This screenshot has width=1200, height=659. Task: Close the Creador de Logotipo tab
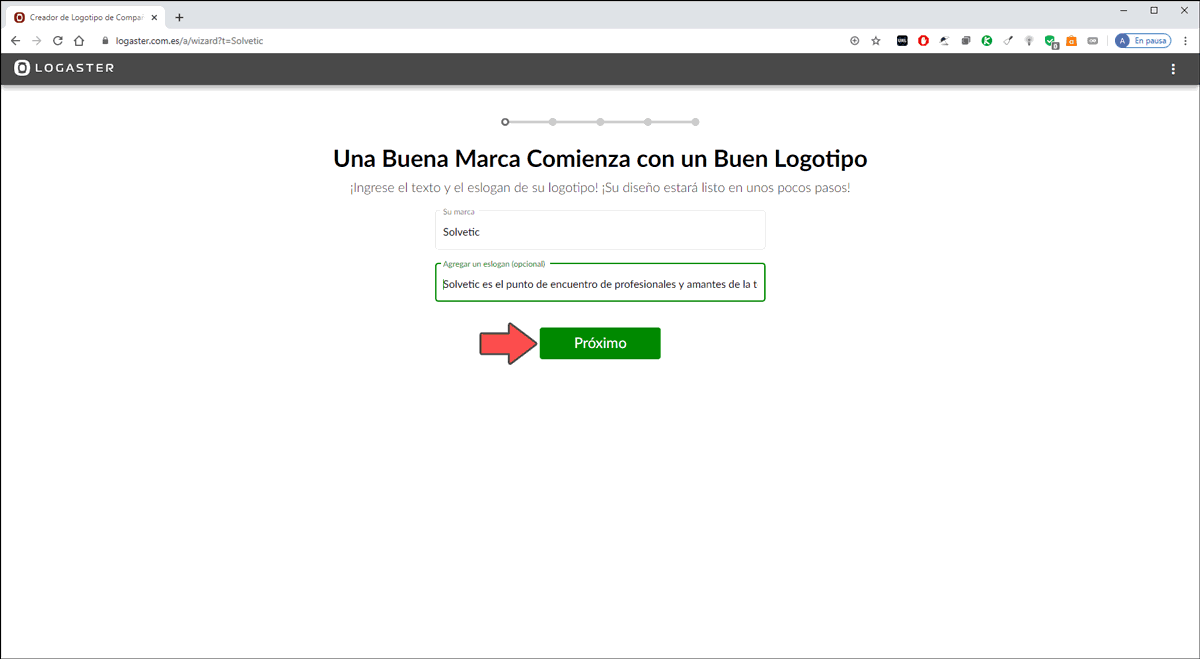(x=154, y=17)
